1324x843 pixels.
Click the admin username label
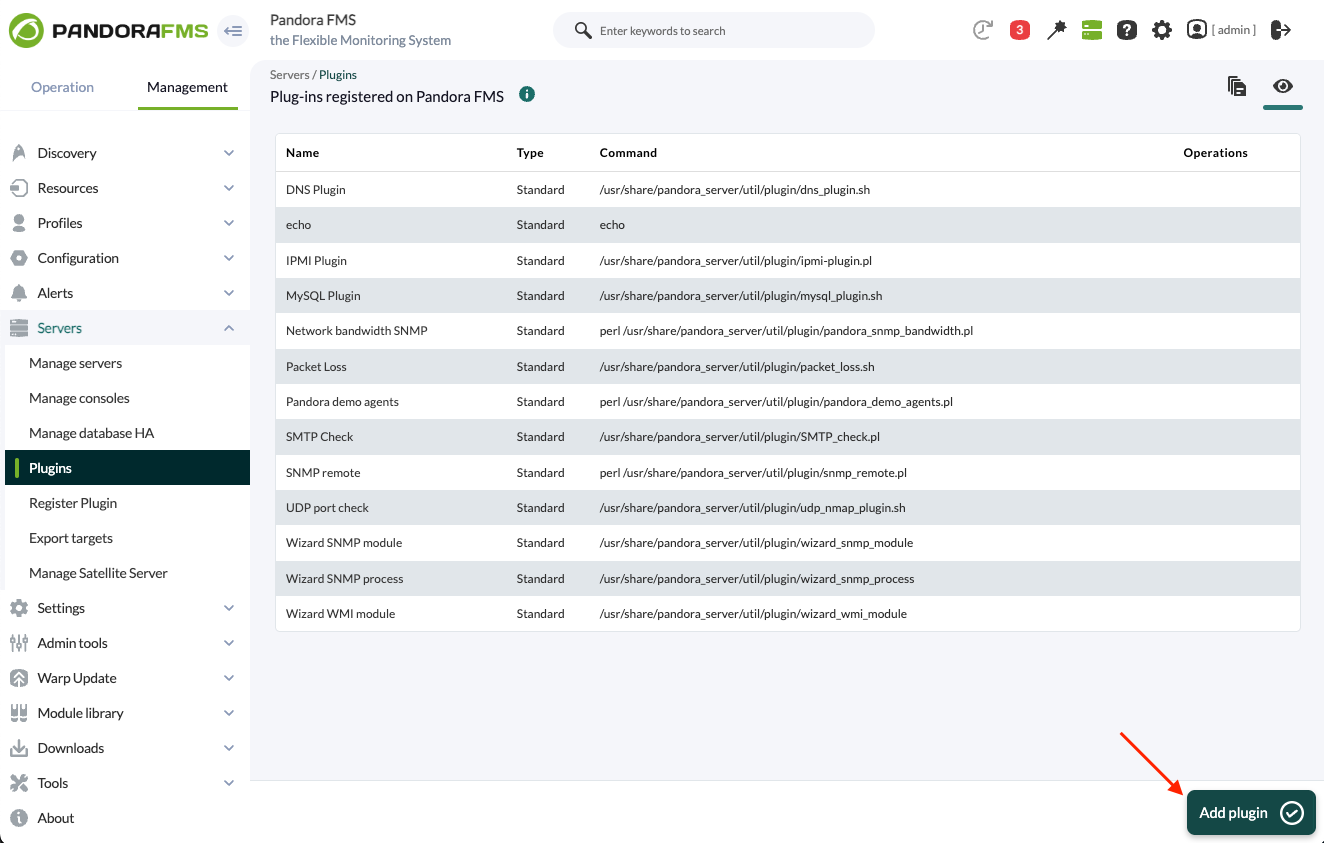(1234, 30)
